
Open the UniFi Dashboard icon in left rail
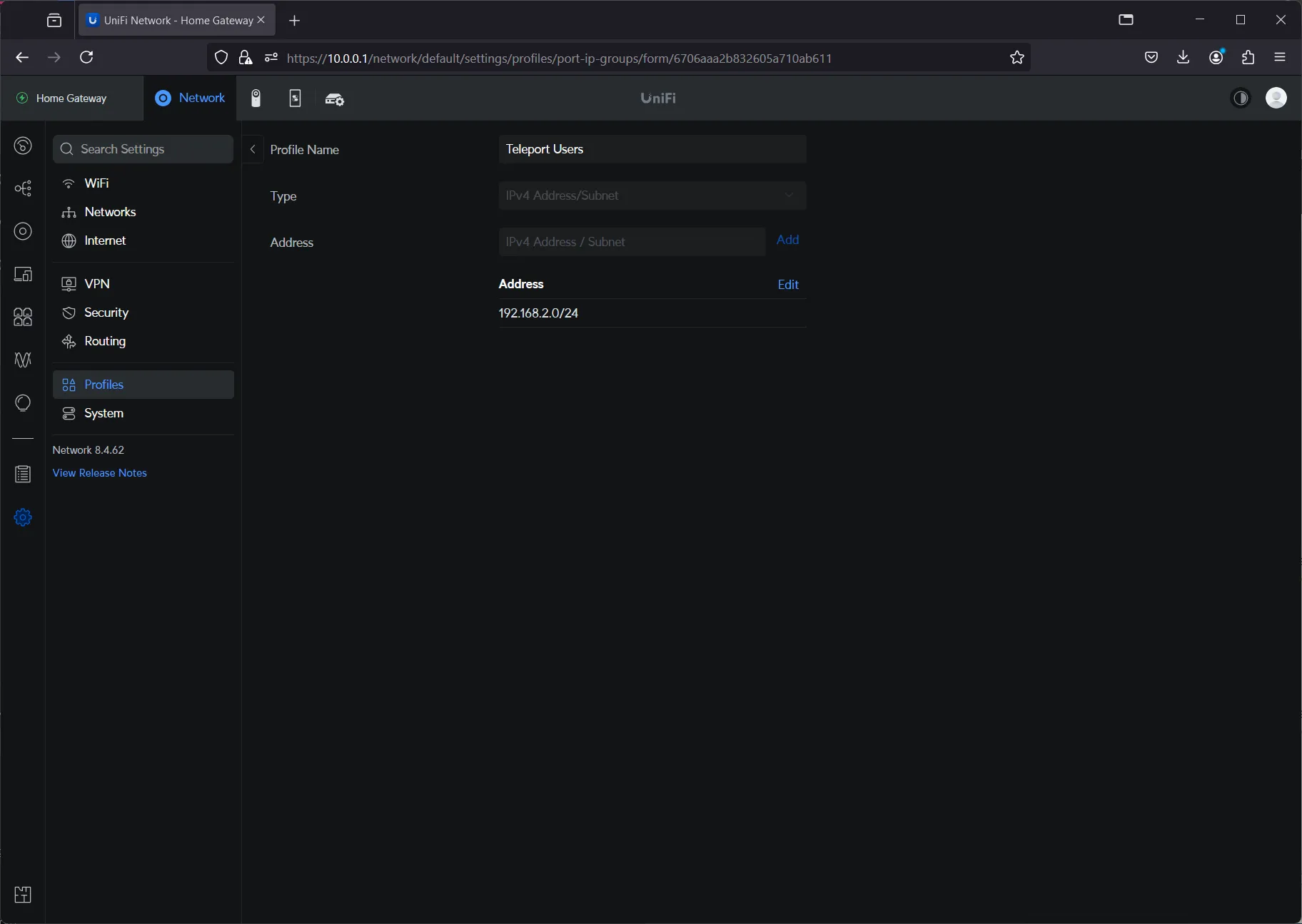23,146
